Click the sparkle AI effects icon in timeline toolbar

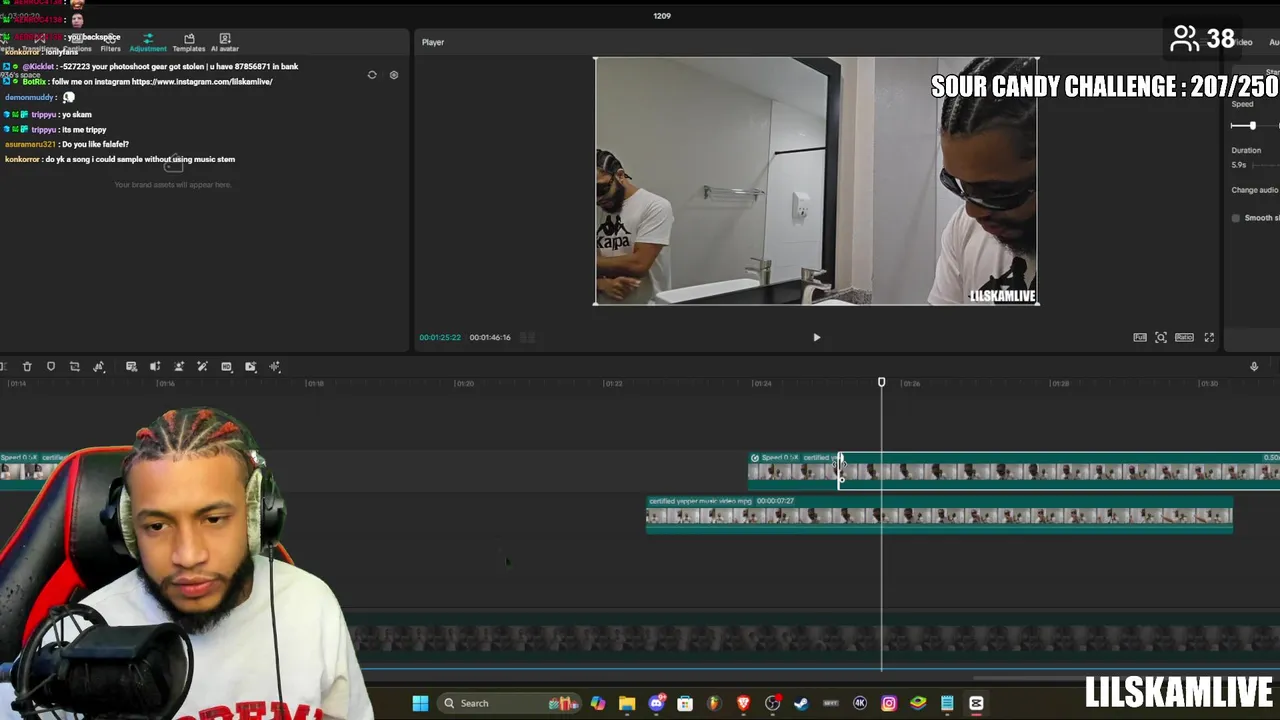coord(275,367)
